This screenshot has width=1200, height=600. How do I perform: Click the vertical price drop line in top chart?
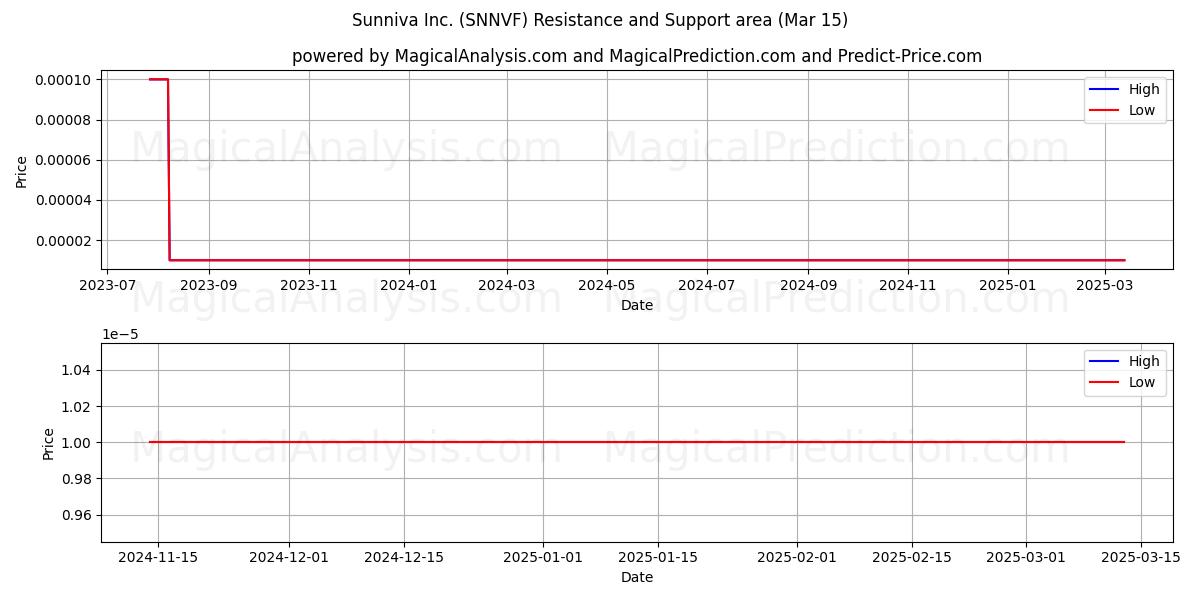169,170
